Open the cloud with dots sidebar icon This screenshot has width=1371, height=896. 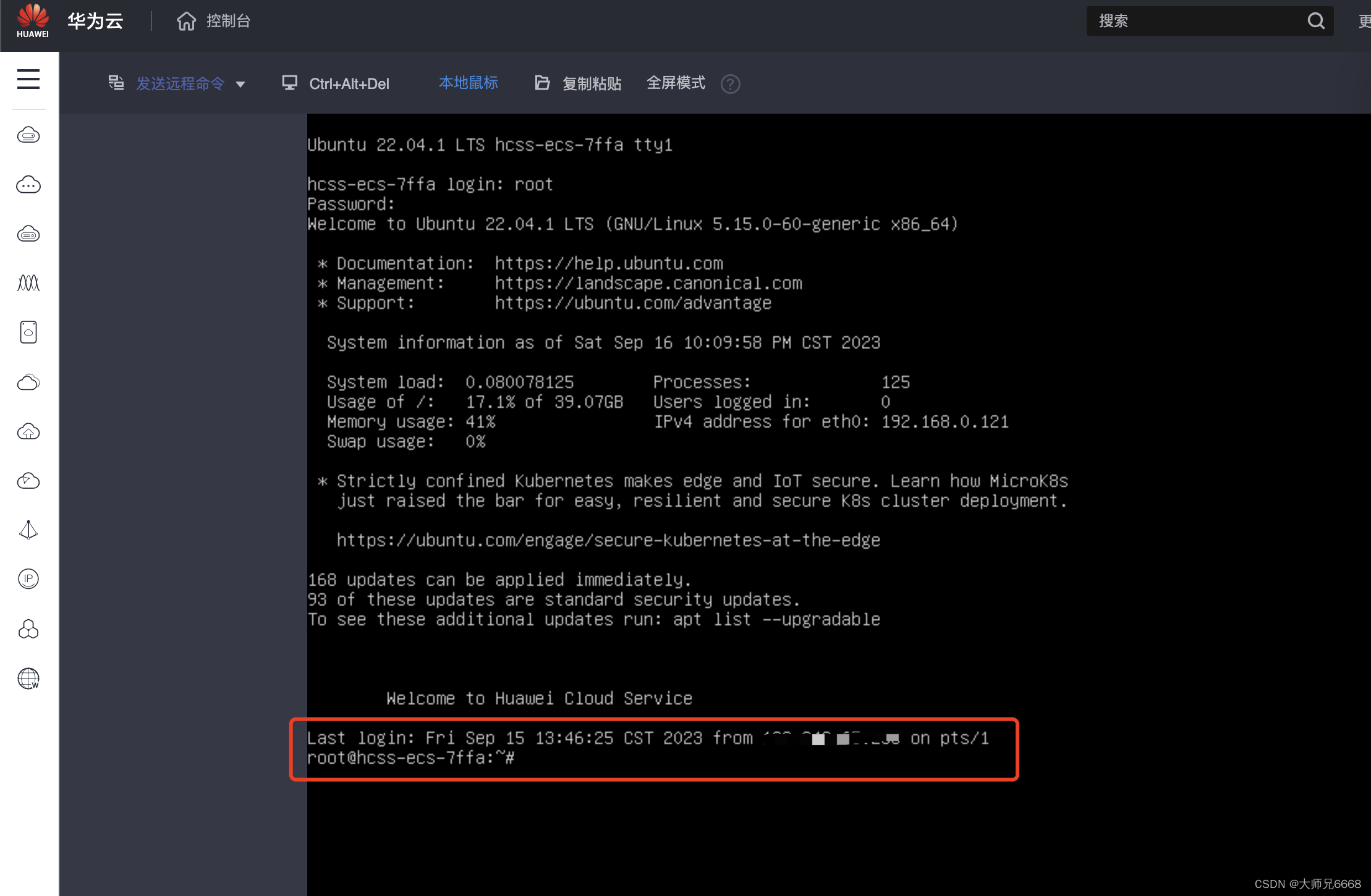28,184
